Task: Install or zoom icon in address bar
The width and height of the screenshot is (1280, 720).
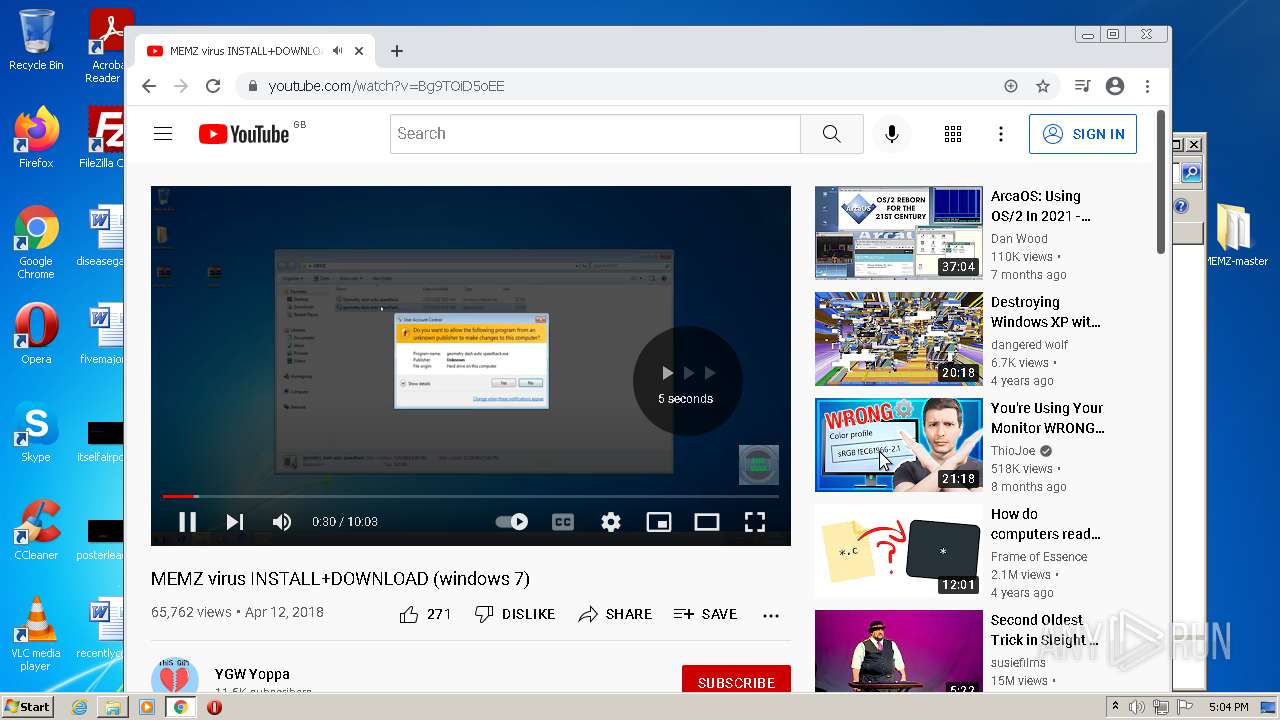Action: tap(1011, 86)
